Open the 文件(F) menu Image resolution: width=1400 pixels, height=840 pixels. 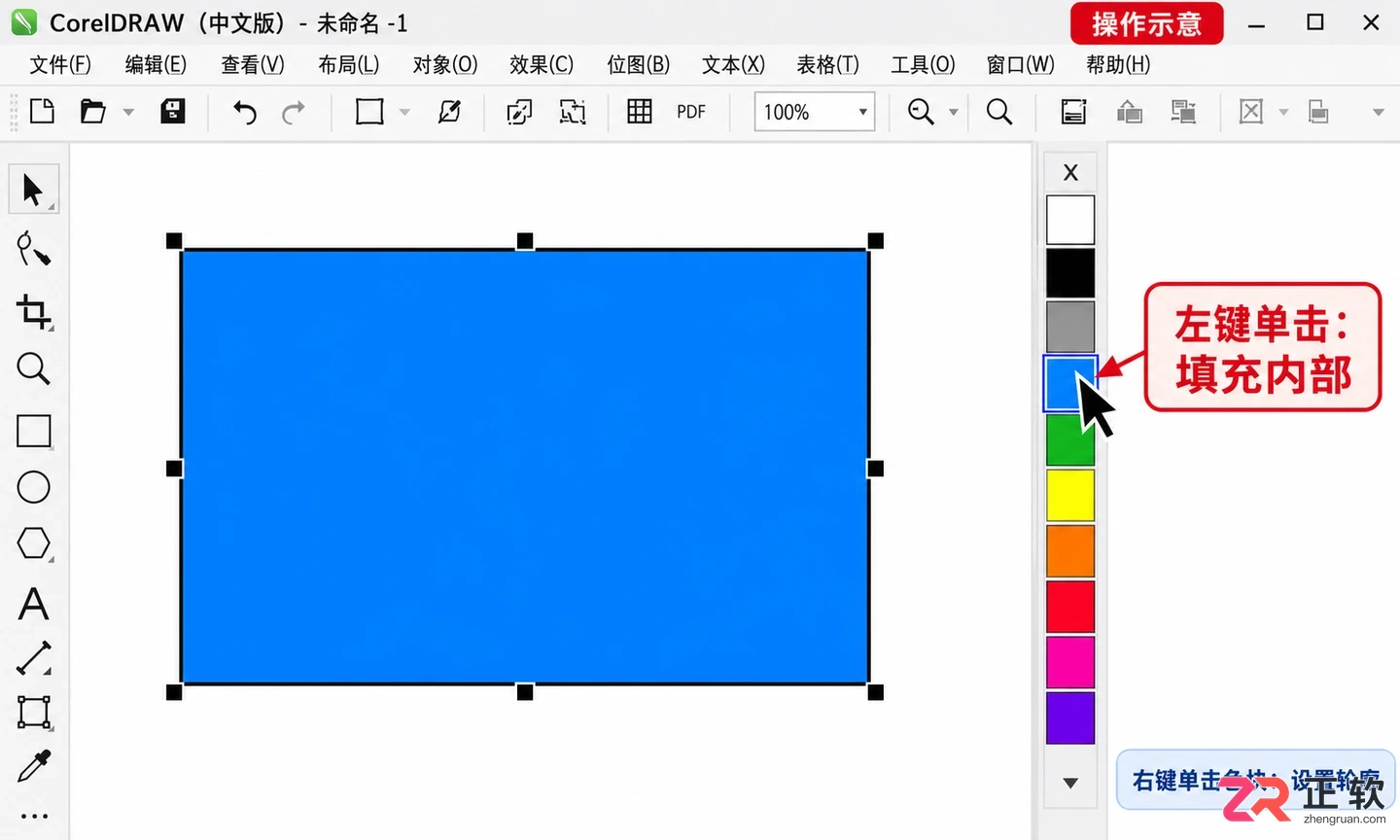point(60,65)
